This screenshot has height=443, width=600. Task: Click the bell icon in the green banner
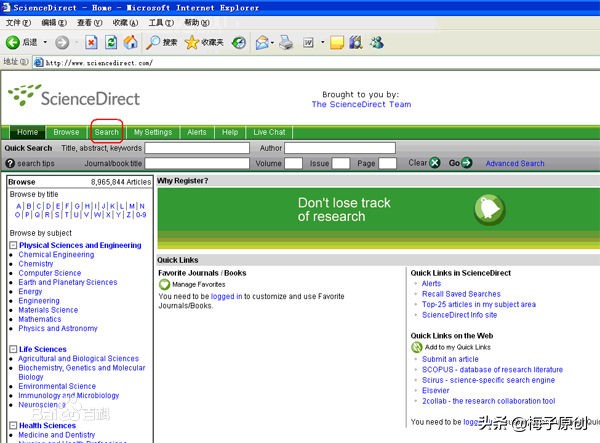490,209
